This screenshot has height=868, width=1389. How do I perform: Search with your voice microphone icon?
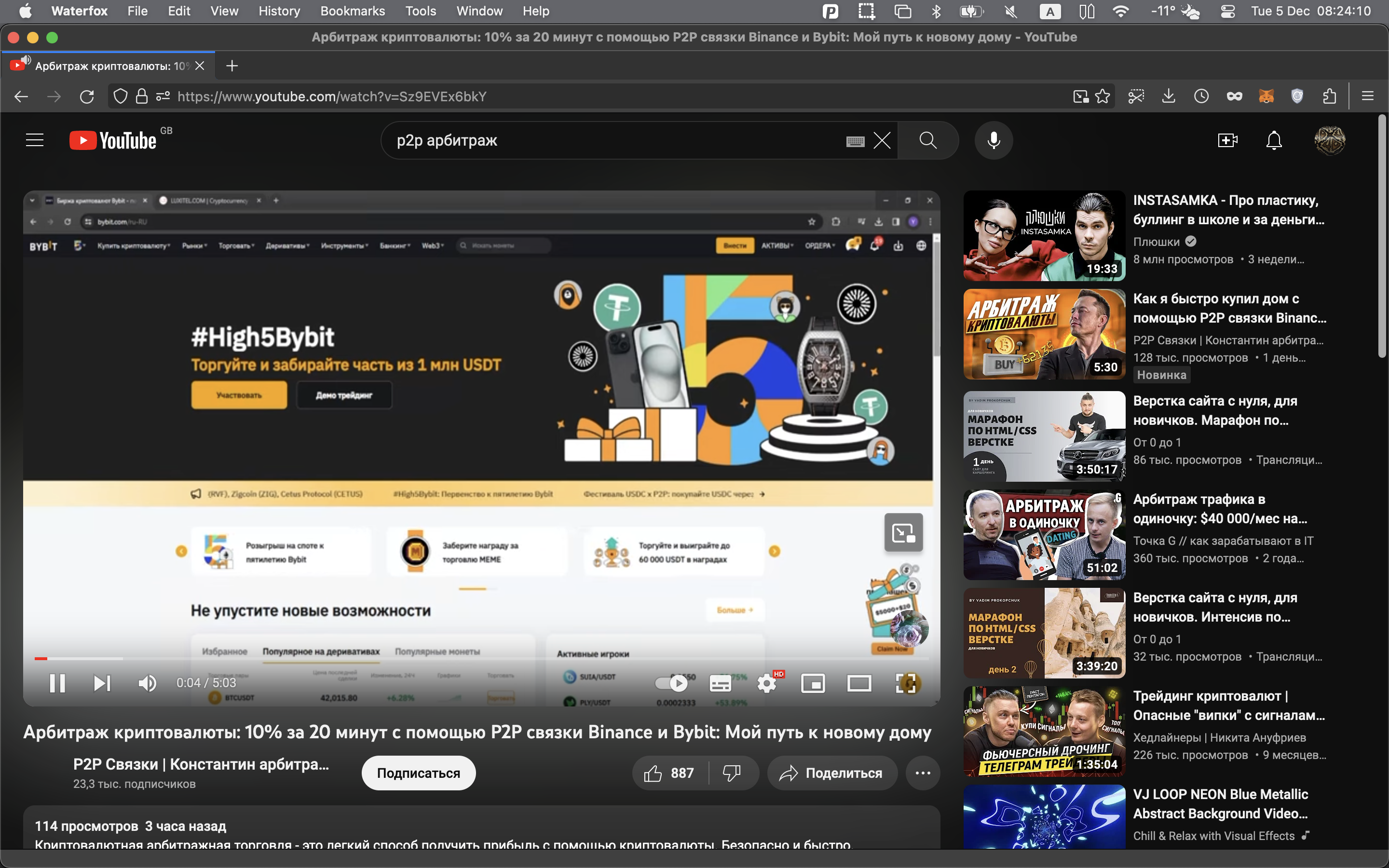tap(994, 140)
